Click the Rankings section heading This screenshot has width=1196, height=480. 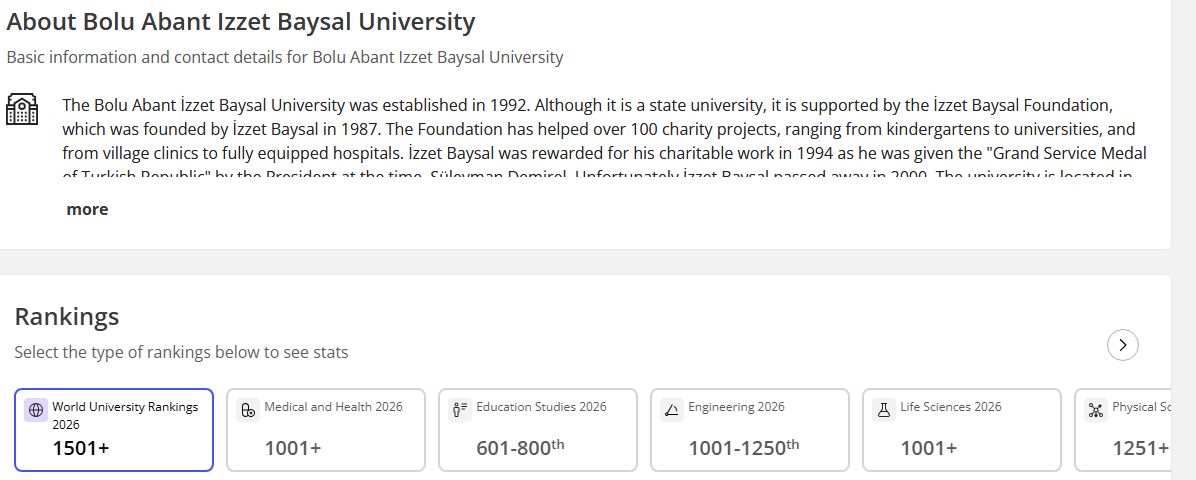click(x=67, y=316)
